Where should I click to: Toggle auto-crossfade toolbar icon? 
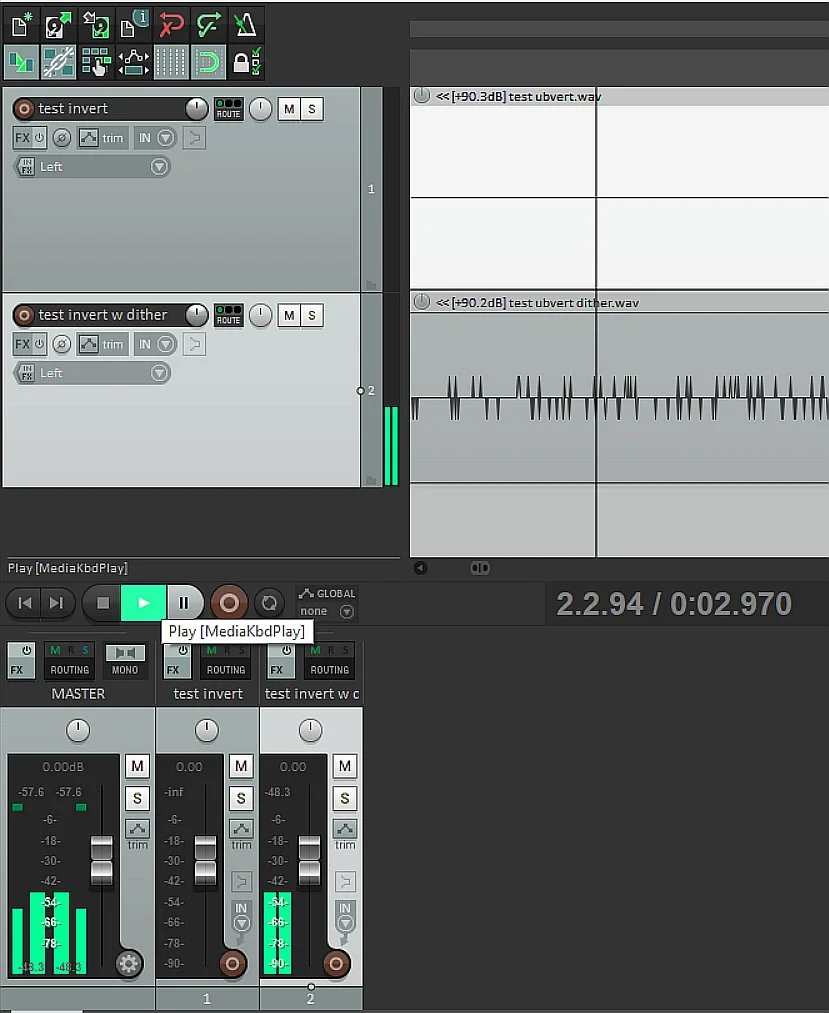pyautogui.click(x=21, y=63)
